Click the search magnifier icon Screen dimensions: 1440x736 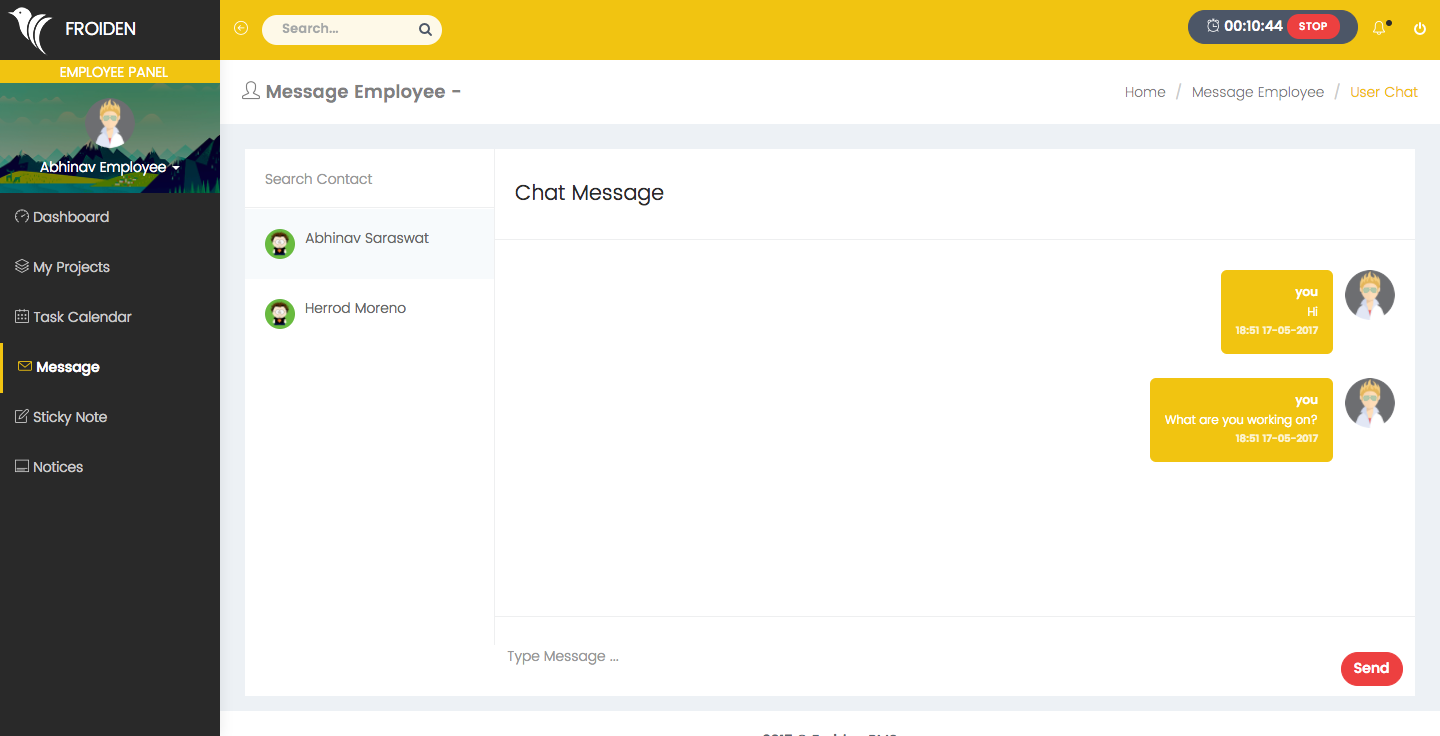coord(425,30)
